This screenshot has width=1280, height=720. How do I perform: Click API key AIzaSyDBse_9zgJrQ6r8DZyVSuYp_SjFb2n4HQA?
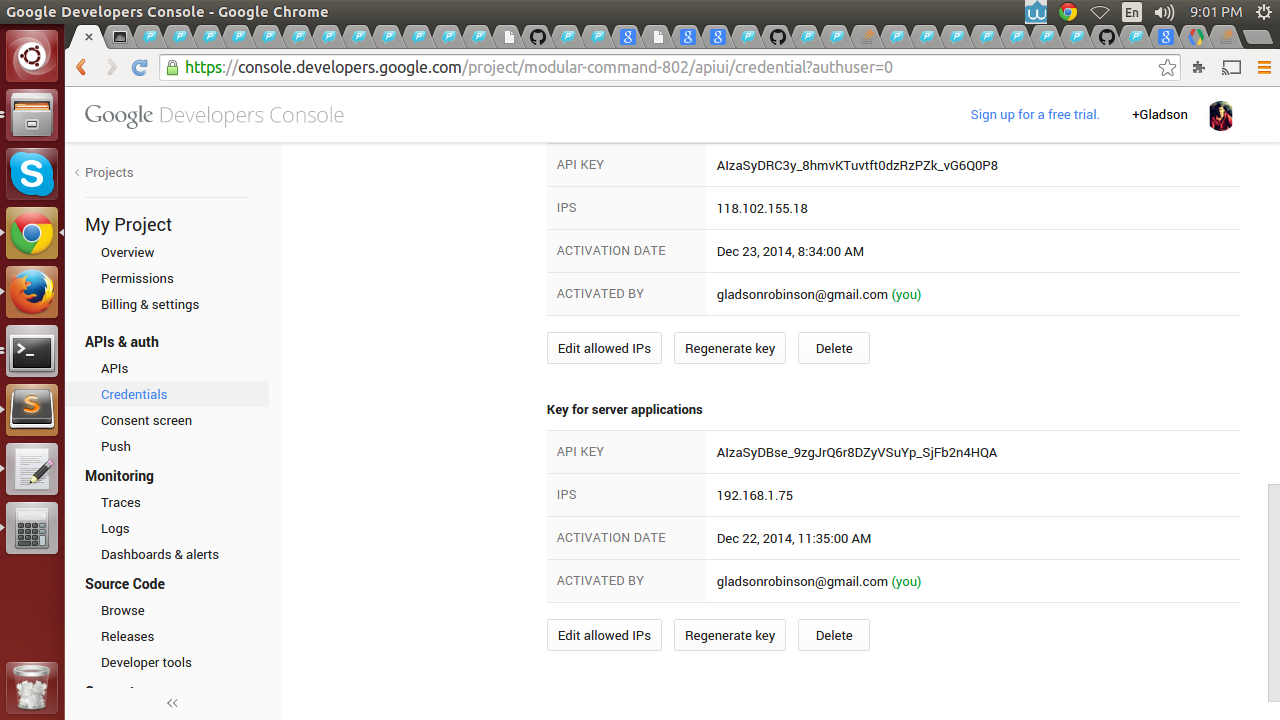(x=857, y=452)
